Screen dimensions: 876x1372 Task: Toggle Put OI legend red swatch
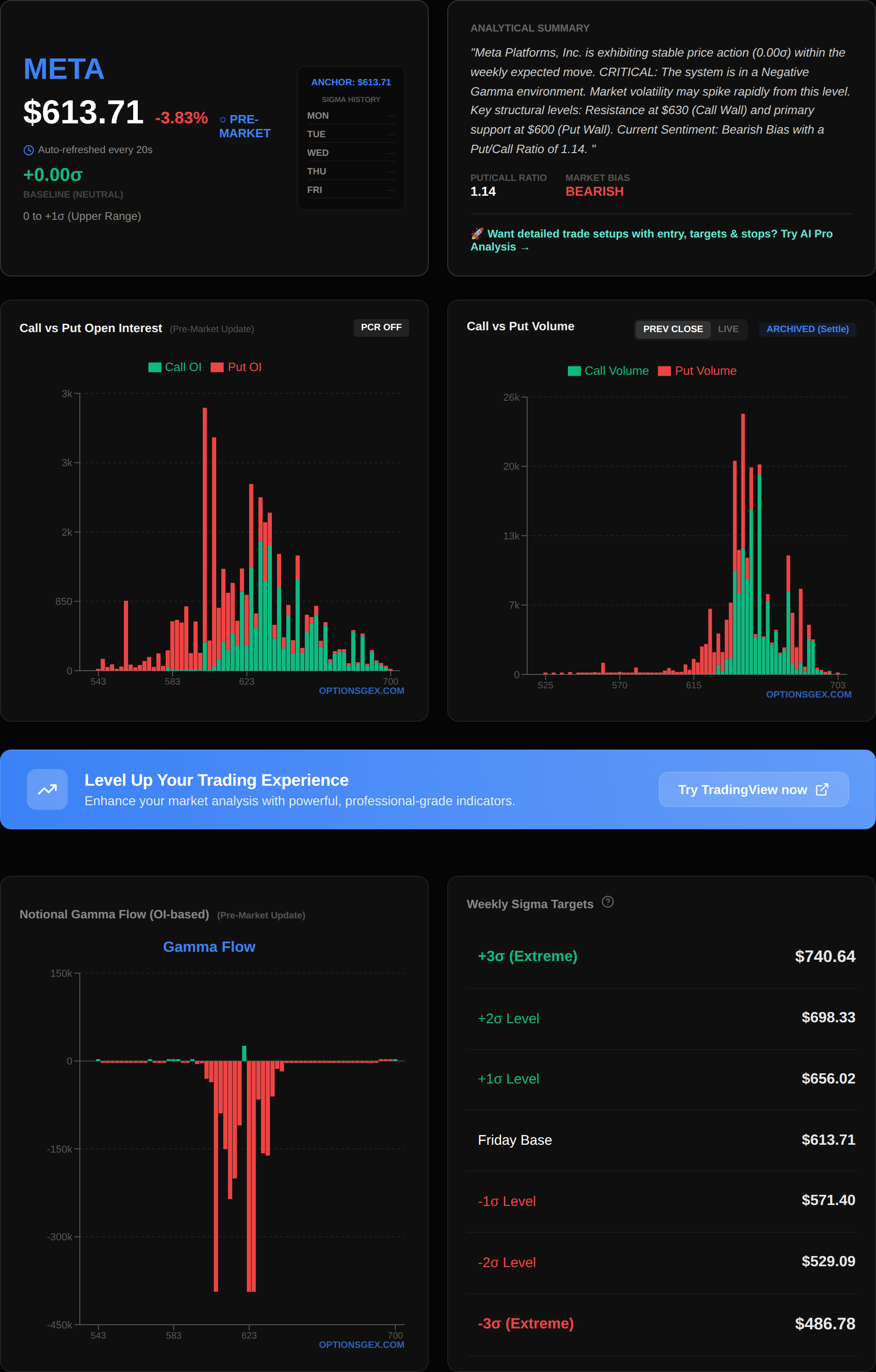click(x=217, y=367)
